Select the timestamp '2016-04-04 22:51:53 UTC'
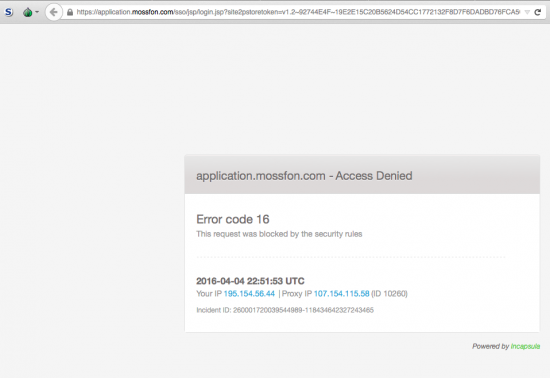 (250, 281)
